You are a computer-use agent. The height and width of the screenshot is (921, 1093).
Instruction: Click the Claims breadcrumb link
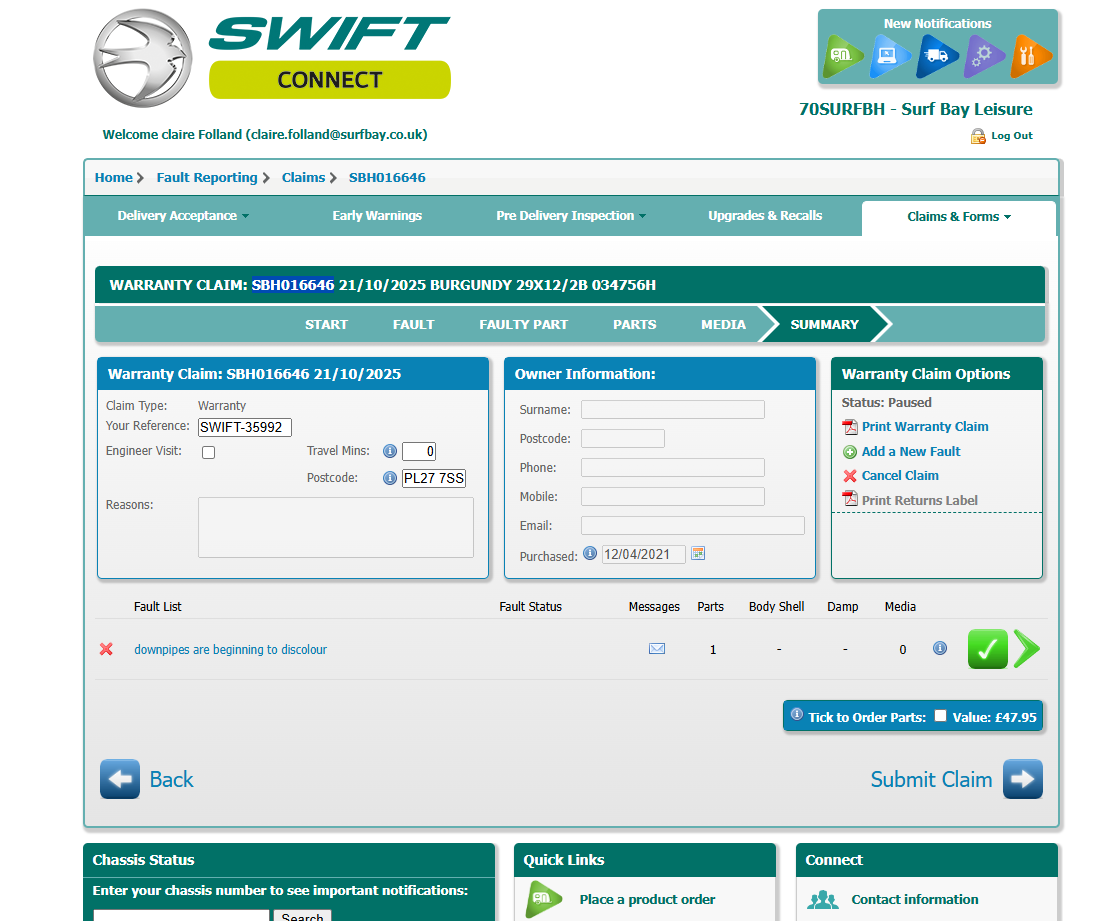click(x=303, y=178)
